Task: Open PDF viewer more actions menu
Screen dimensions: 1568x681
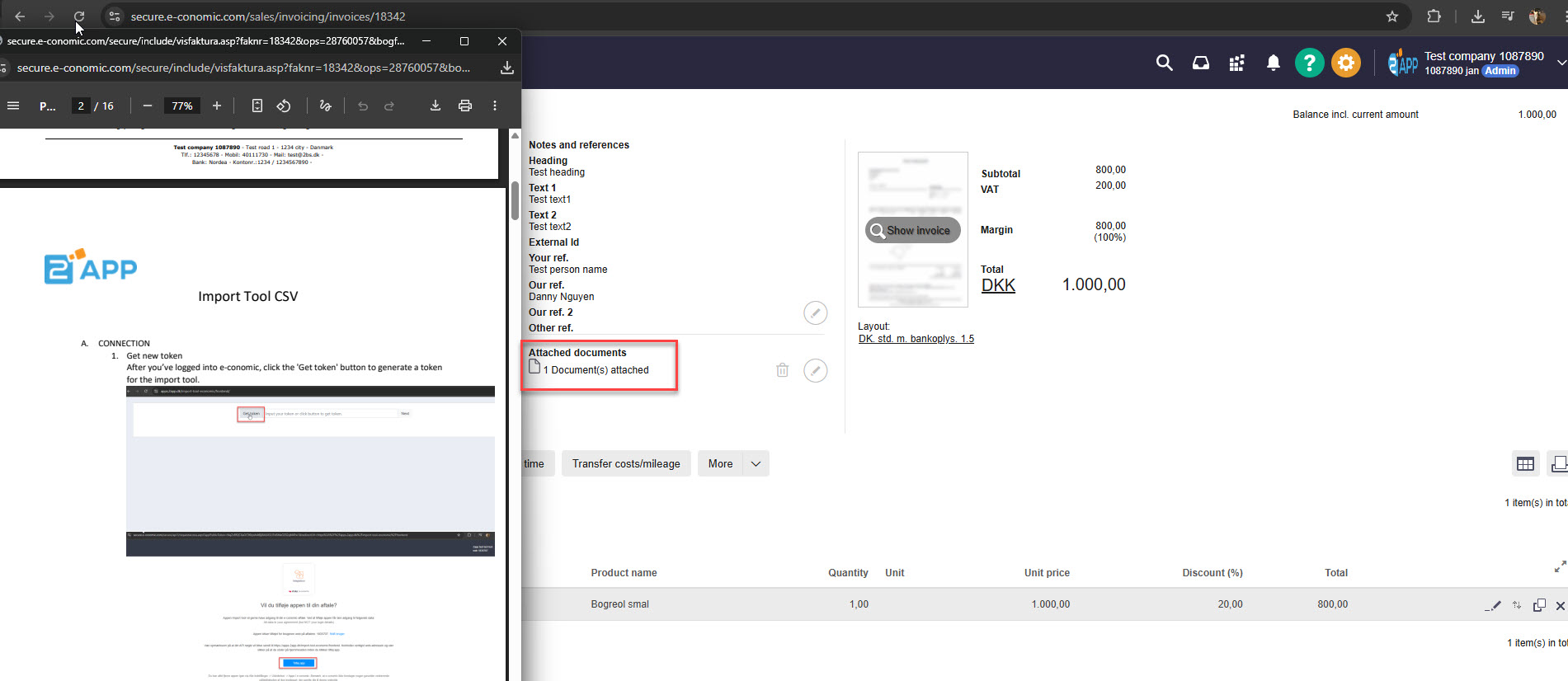Action: point(495,106)
